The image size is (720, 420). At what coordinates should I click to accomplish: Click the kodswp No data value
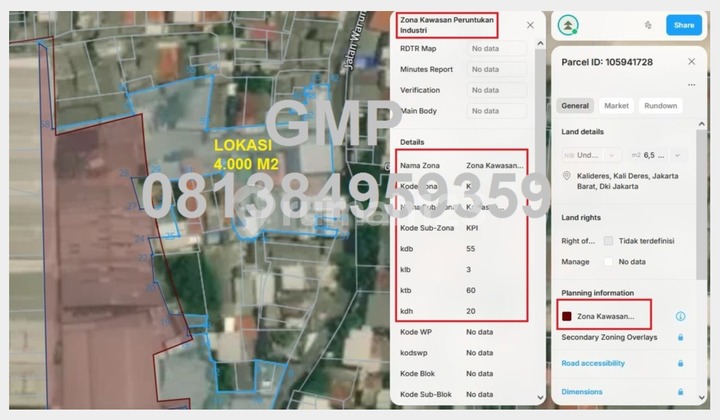(479, 353)
